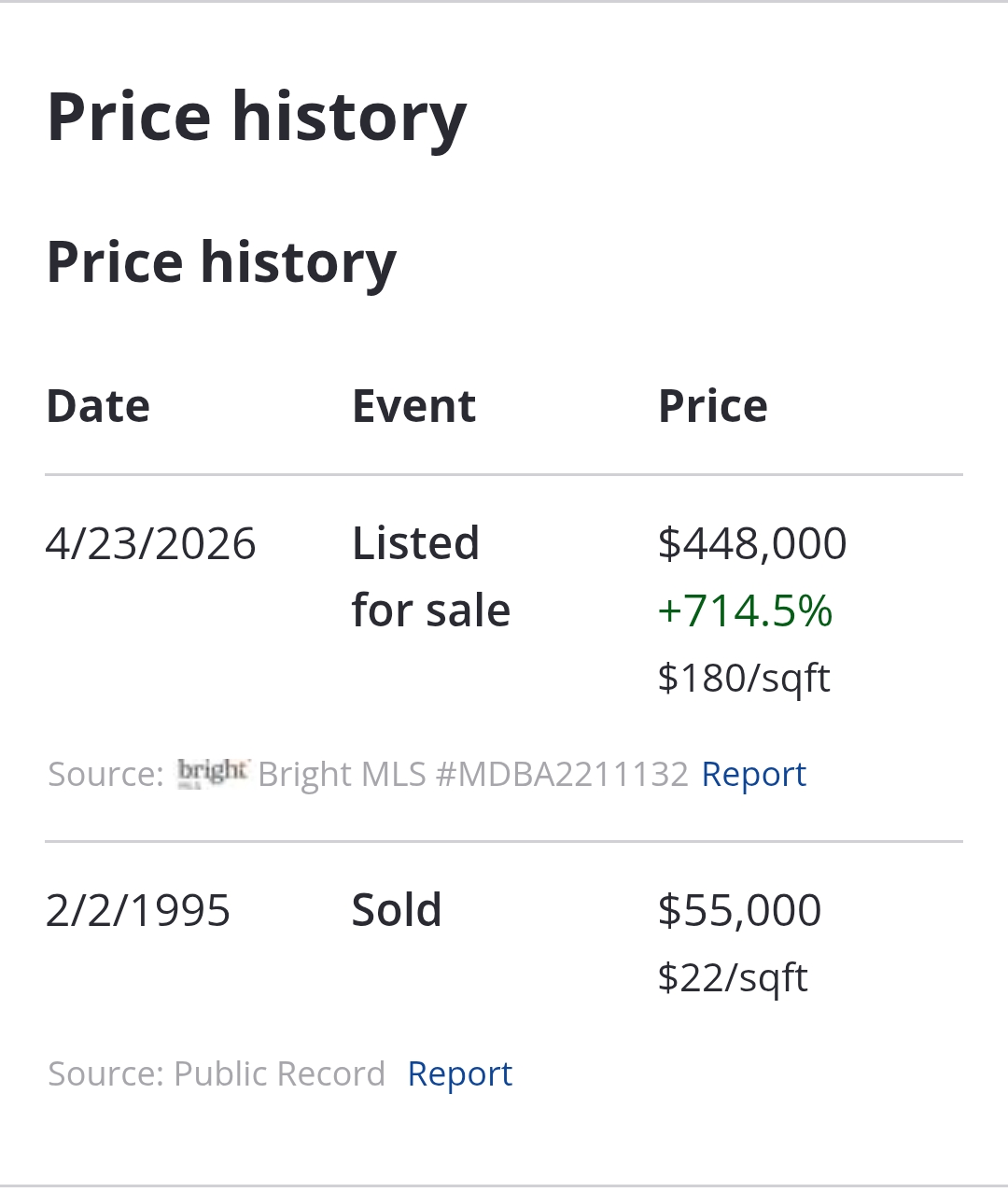Screen dimensions: 1008x1192
Task: Click Report link beside Bright MLS source
Action: (x=753, y=774)
